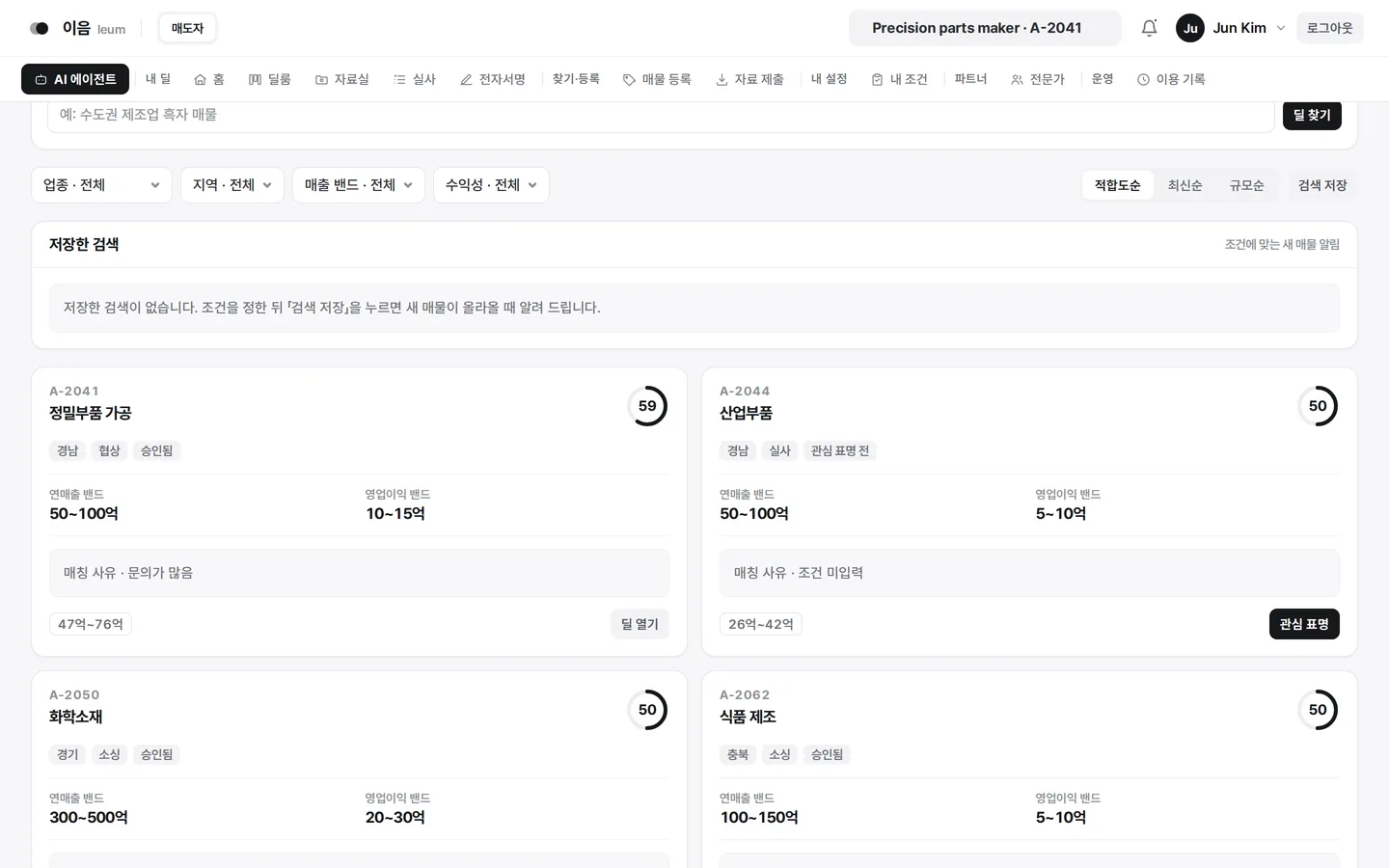Screen dimensions: 1389x868
Task: Open the 실사 checklist section
Action: 415,79
